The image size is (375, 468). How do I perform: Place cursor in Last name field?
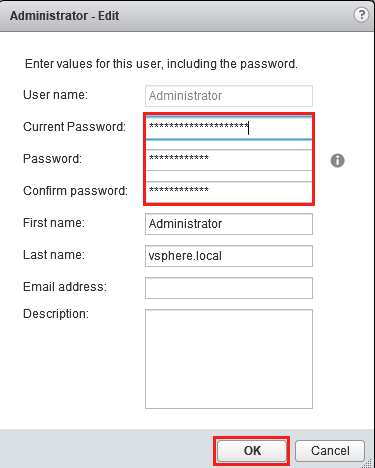(x=229, y=256)
